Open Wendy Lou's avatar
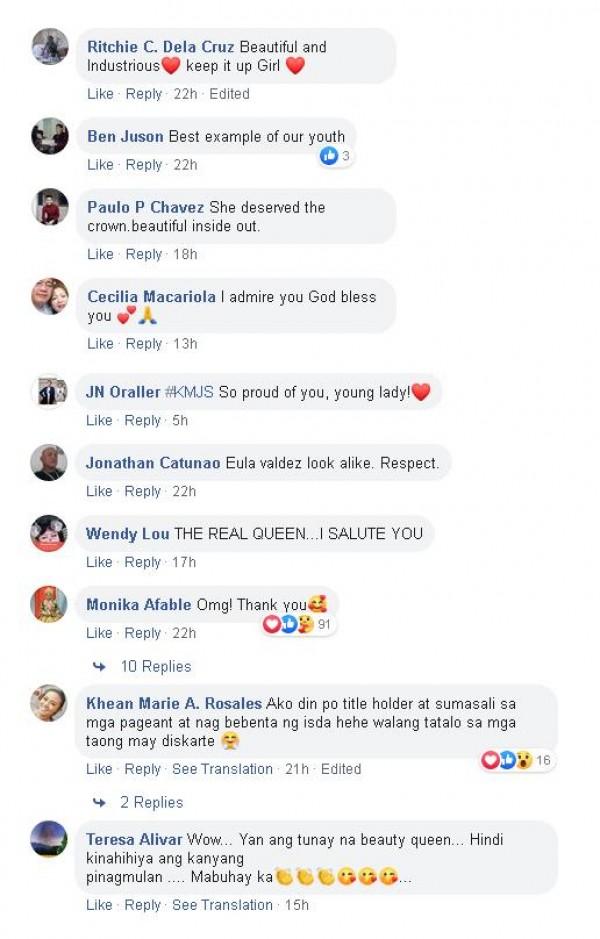Image resolution: width=600 pixels, height=939 pixels. tap(49, 532)
